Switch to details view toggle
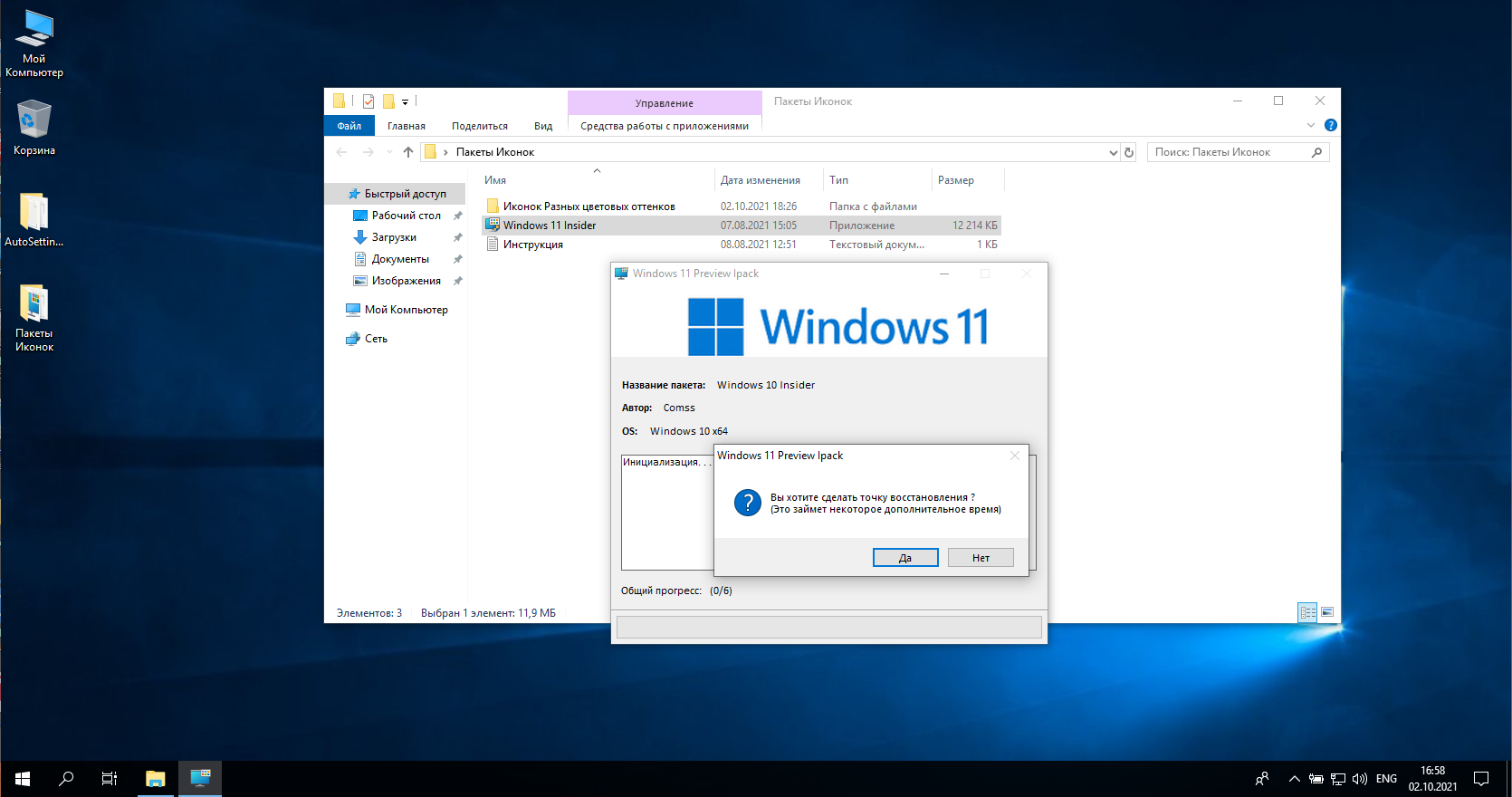1512x797 pixels. [x=1307, y=612]
